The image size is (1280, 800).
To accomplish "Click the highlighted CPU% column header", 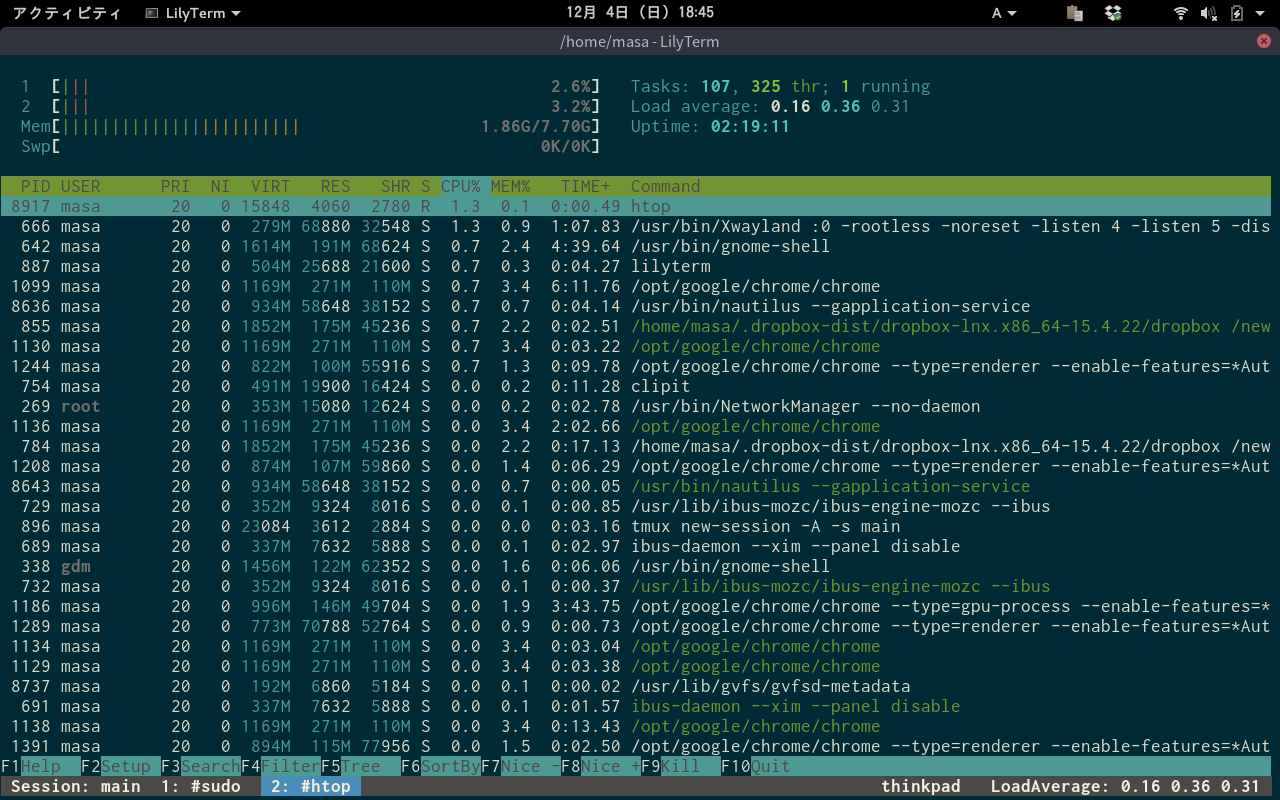I will coord(461,186).
